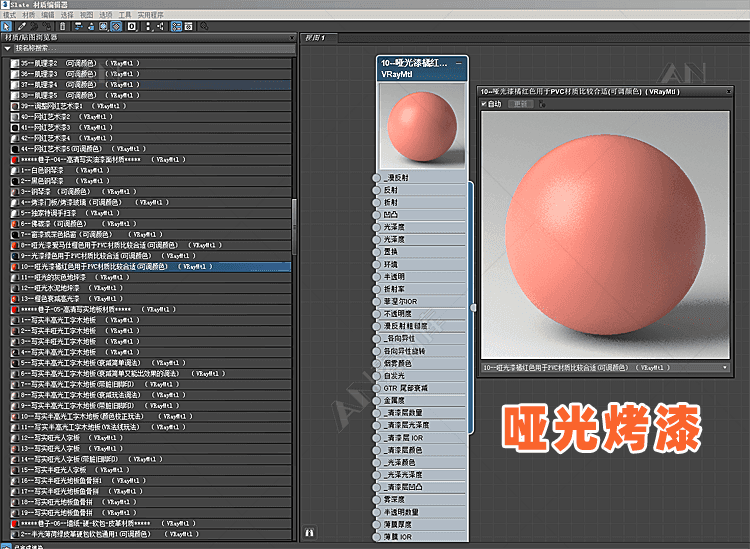Screen dimensions: 750x549
Task: Click the node title 10--哑光漆橘红
Action: (x=414, y=63)
